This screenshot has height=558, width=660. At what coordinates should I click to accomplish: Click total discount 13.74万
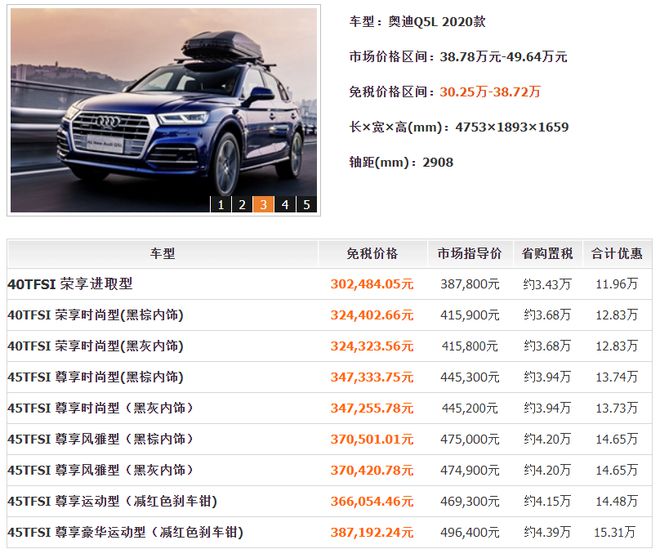(x=617, y=377)
